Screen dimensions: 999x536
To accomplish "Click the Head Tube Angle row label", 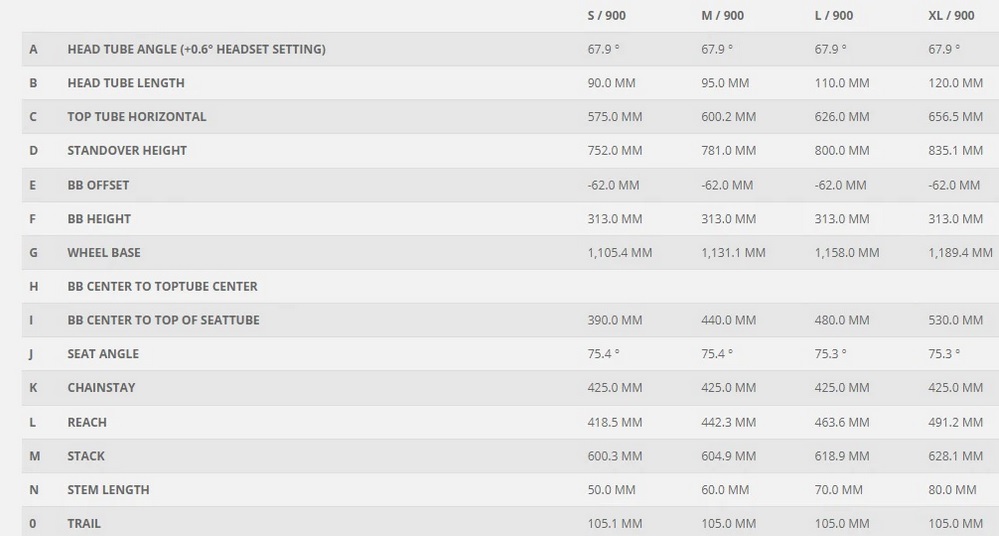I will 196,49.
